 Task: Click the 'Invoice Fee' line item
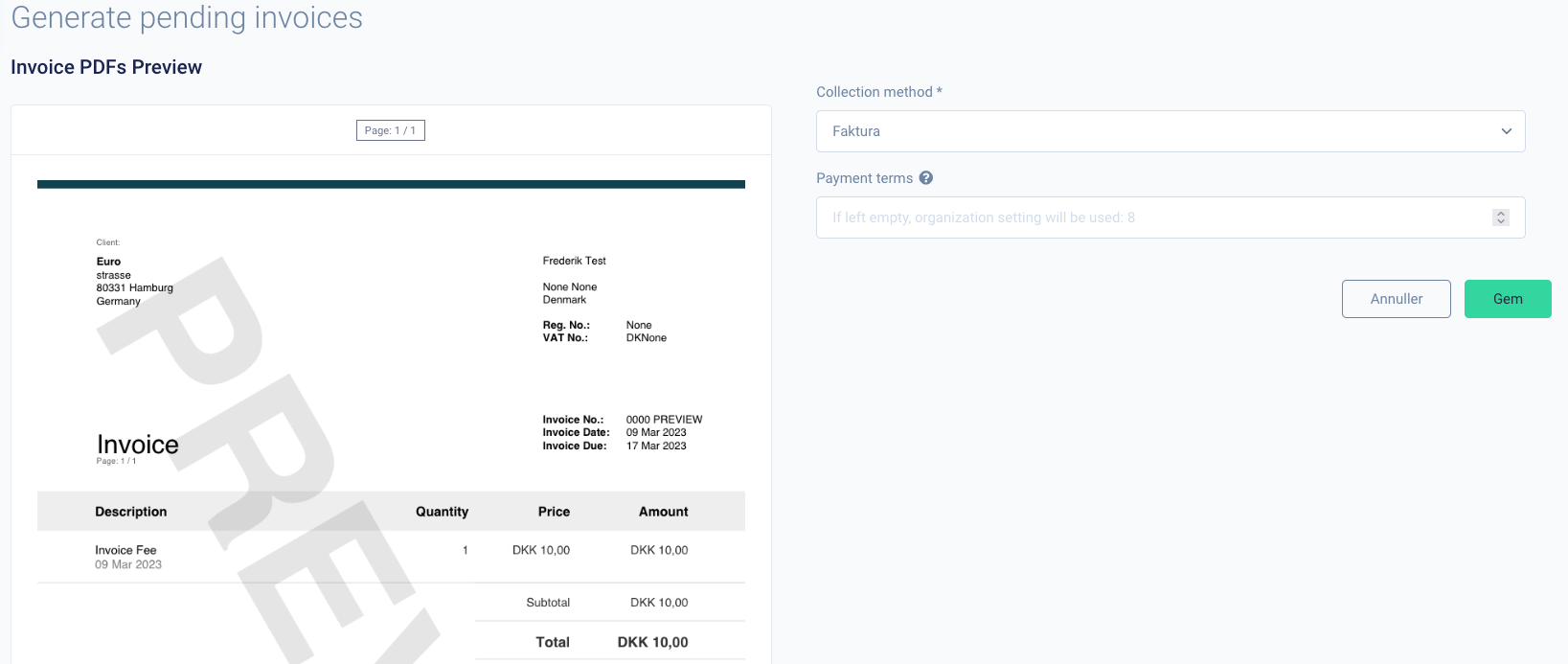click(x=125, y=550)
